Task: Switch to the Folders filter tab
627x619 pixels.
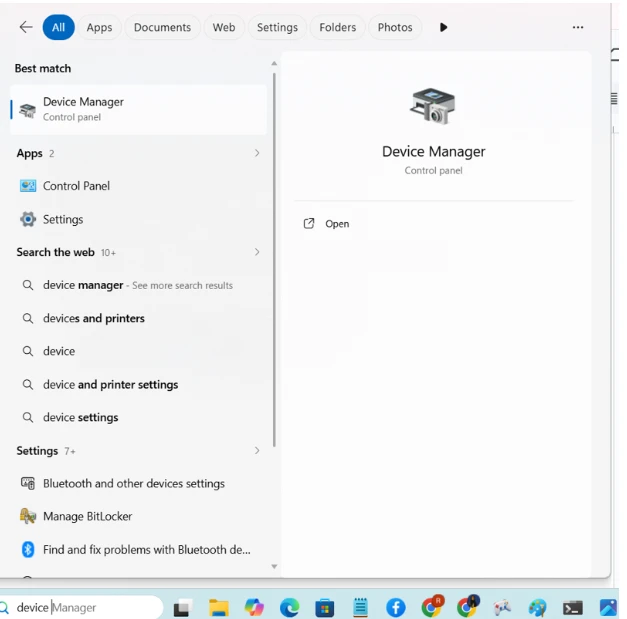Action: 337,27
